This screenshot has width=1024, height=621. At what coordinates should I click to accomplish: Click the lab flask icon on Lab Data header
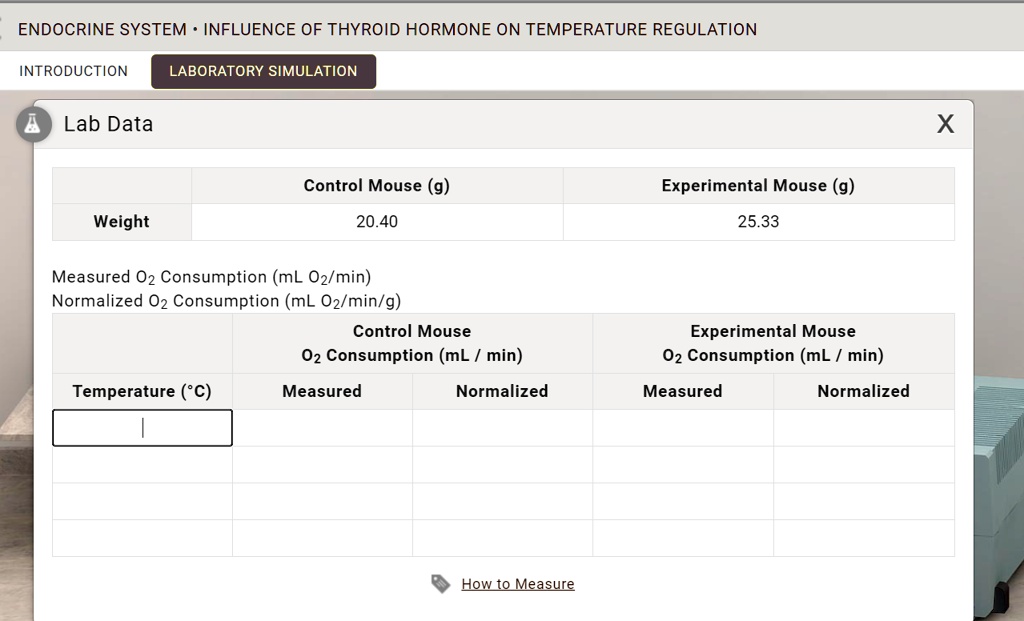(x=33, y=124)
